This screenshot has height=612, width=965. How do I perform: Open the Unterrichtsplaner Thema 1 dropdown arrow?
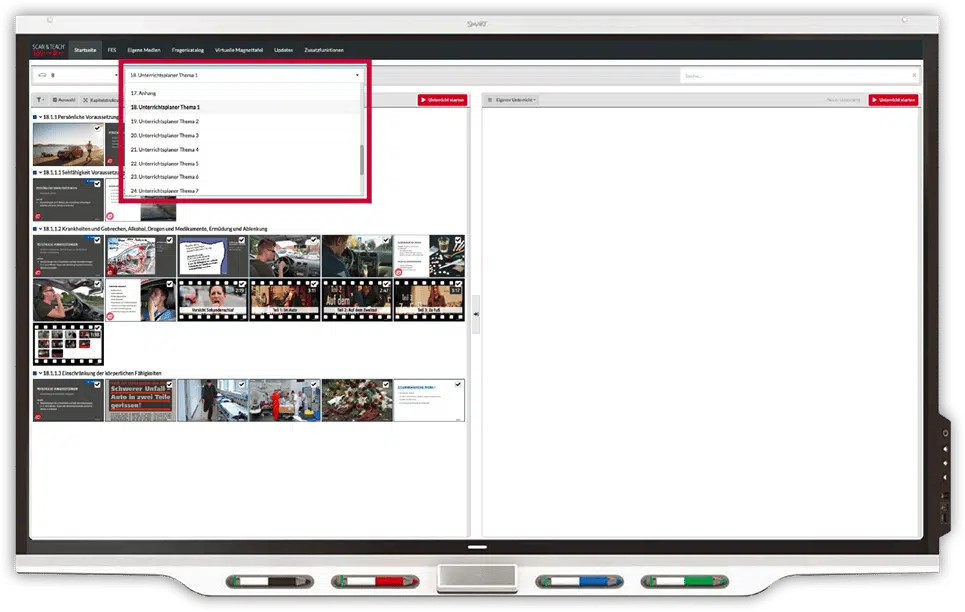click(x=357, y=75)
